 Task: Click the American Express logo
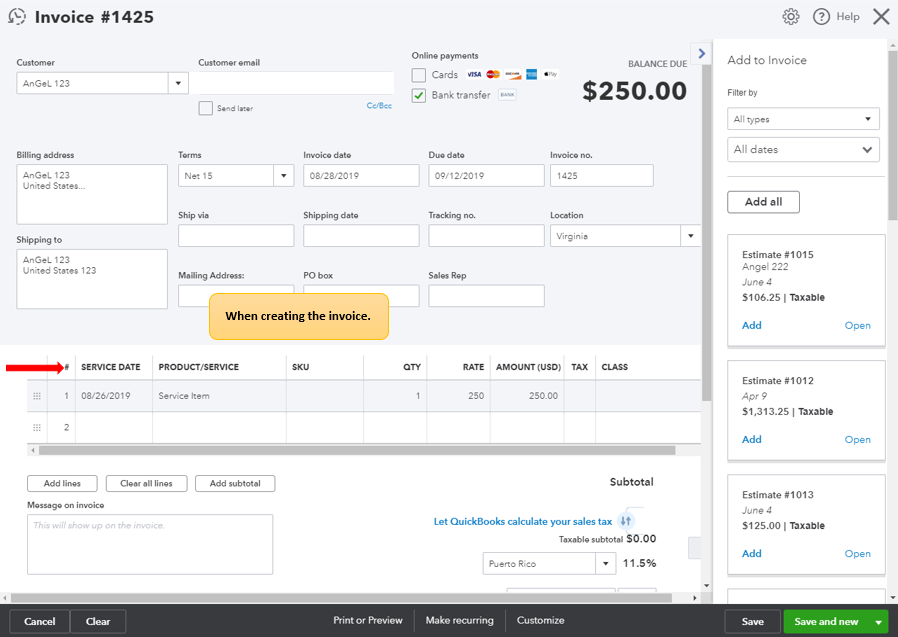click(531, 74)
